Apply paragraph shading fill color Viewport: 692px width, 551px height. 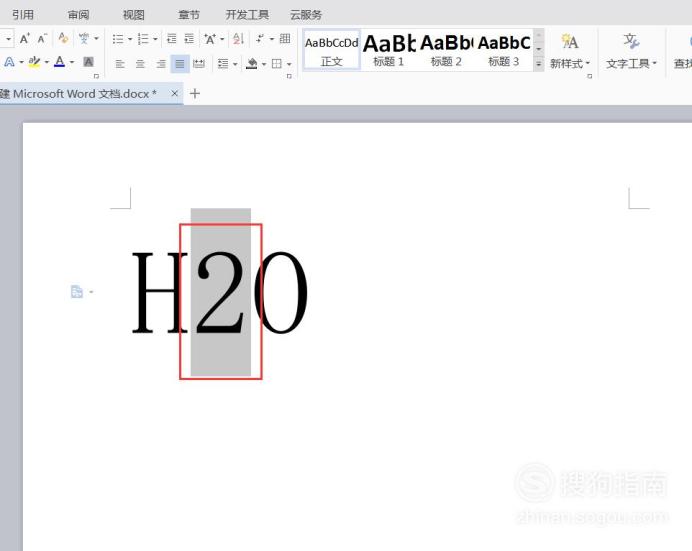point(252,64)
